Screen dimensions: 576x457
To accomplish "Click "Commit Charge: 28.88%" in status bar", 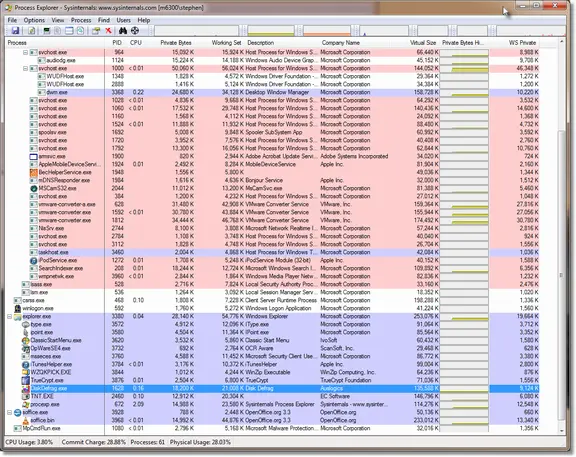I will click(x=94, y=442).
